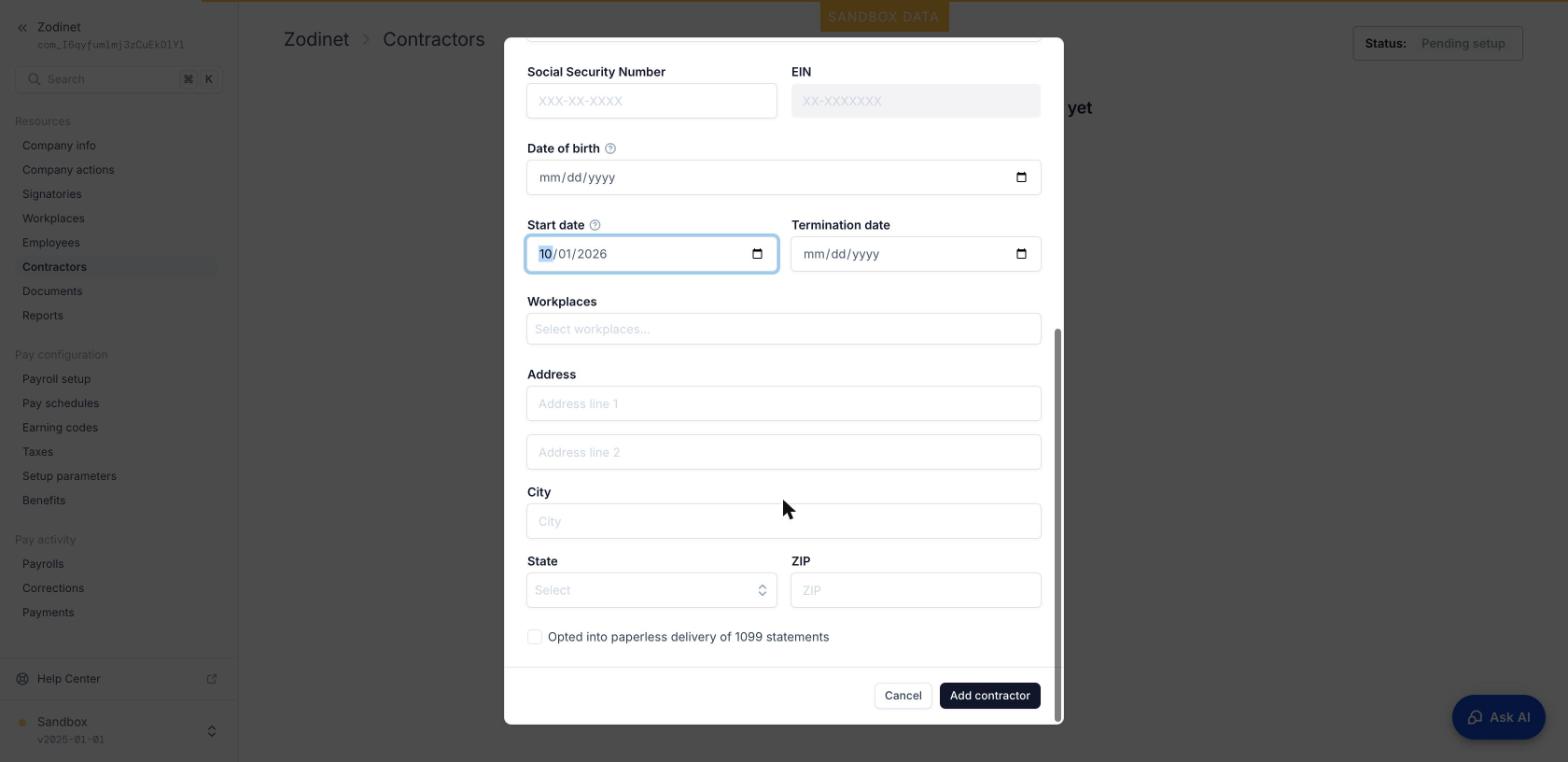Open the Help Center link
Screen dimensions: 1568x762
(x=68, y=679)
